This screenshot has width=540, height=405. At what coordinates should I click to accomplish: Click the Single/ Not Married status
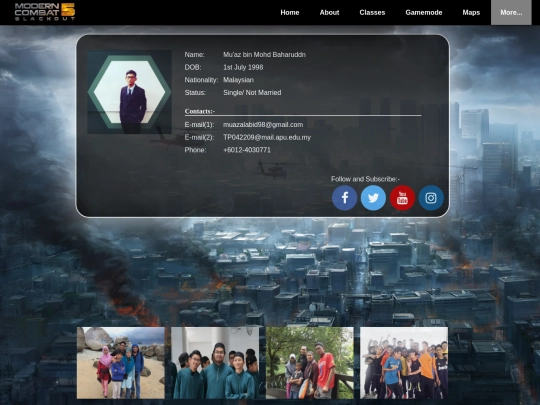(252, 93)
